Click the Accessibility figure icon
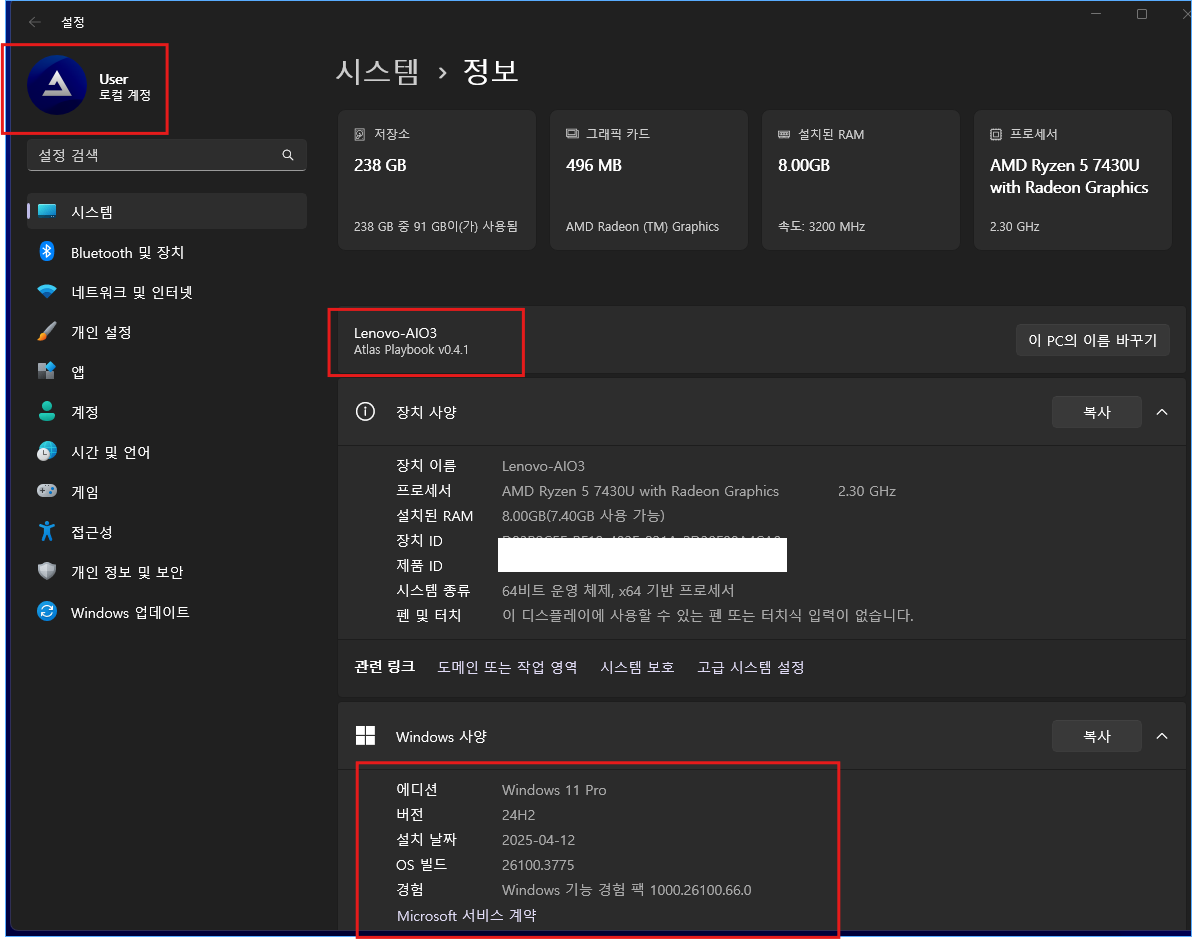This screenshot has height=939, width=1192. (47, 531)
